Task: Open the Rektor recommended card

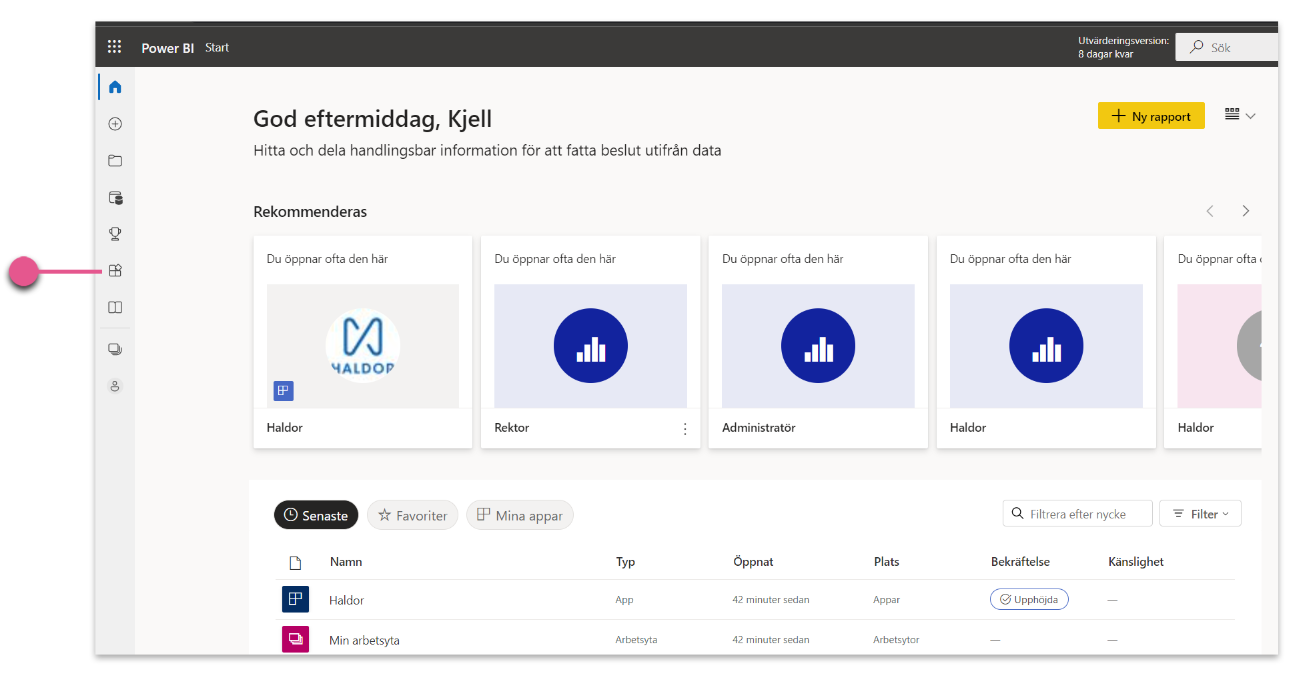Action: point(590,342)
